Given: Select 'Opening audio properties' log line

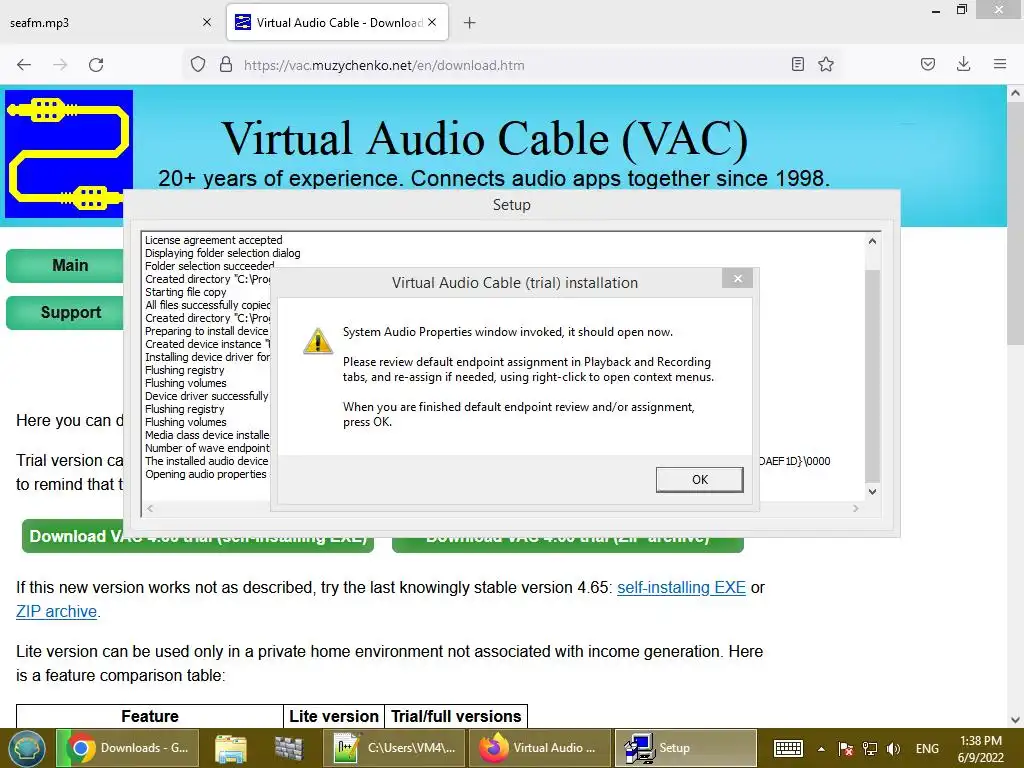Looking at the screenshot, I should click(x=206, y=474).
